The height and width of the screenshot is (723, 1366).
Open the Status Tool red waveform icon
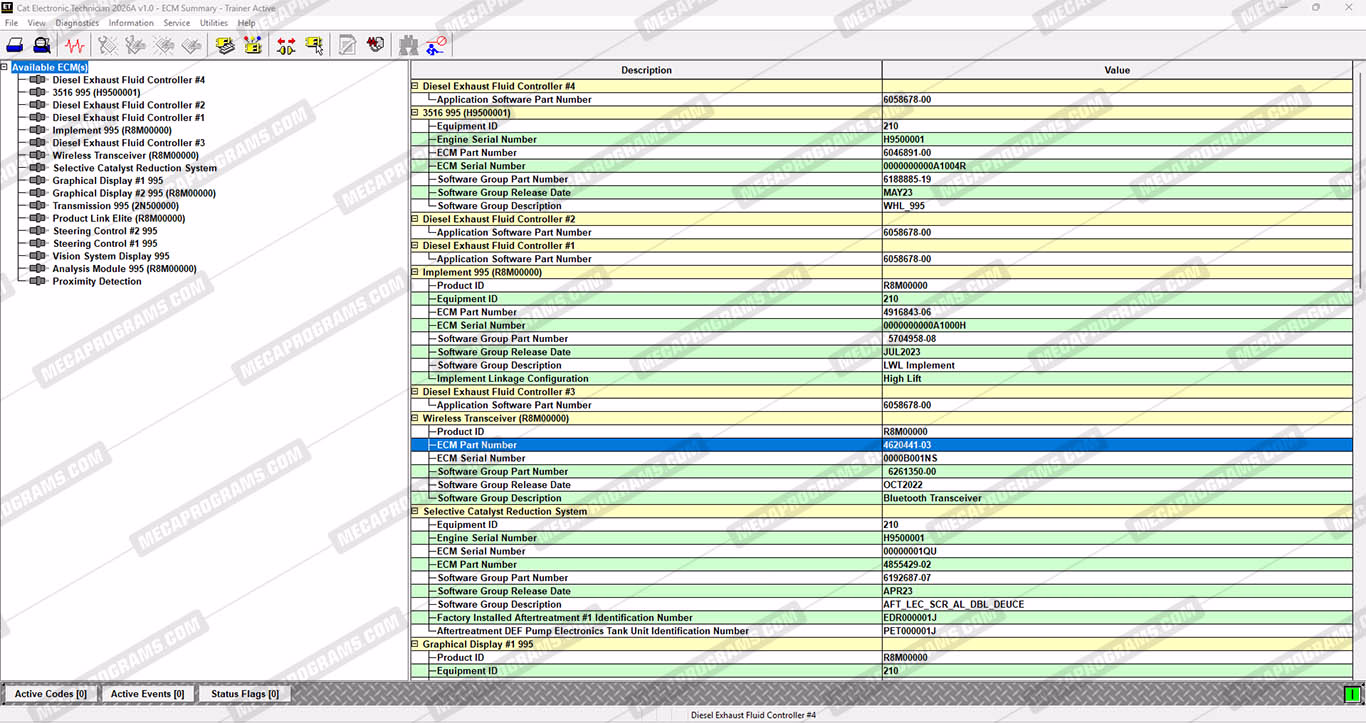tap(75, 45)
